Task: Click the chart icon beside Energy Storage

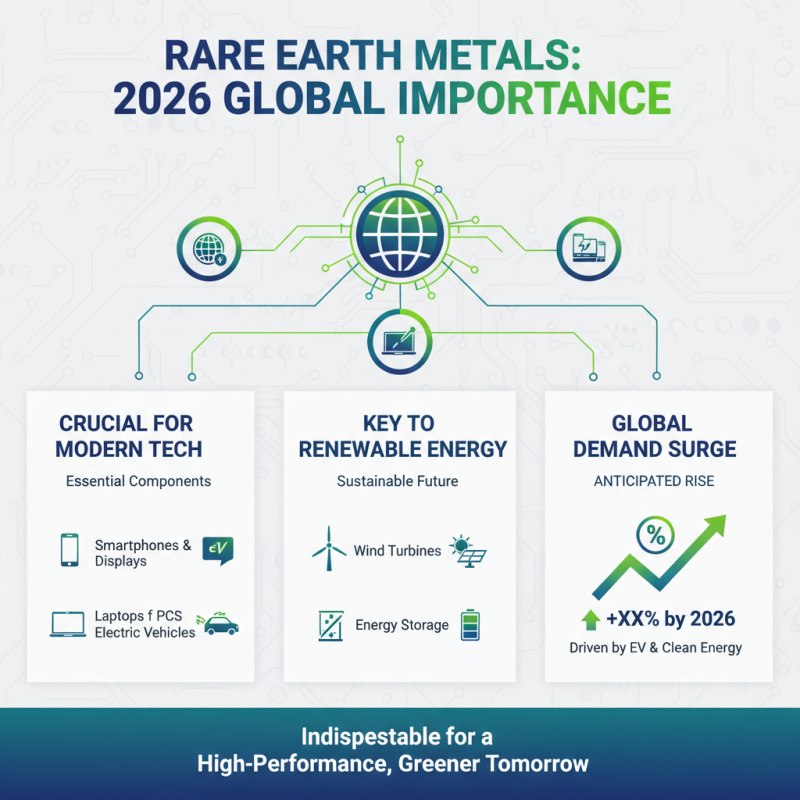Action: tap(331, 626)
